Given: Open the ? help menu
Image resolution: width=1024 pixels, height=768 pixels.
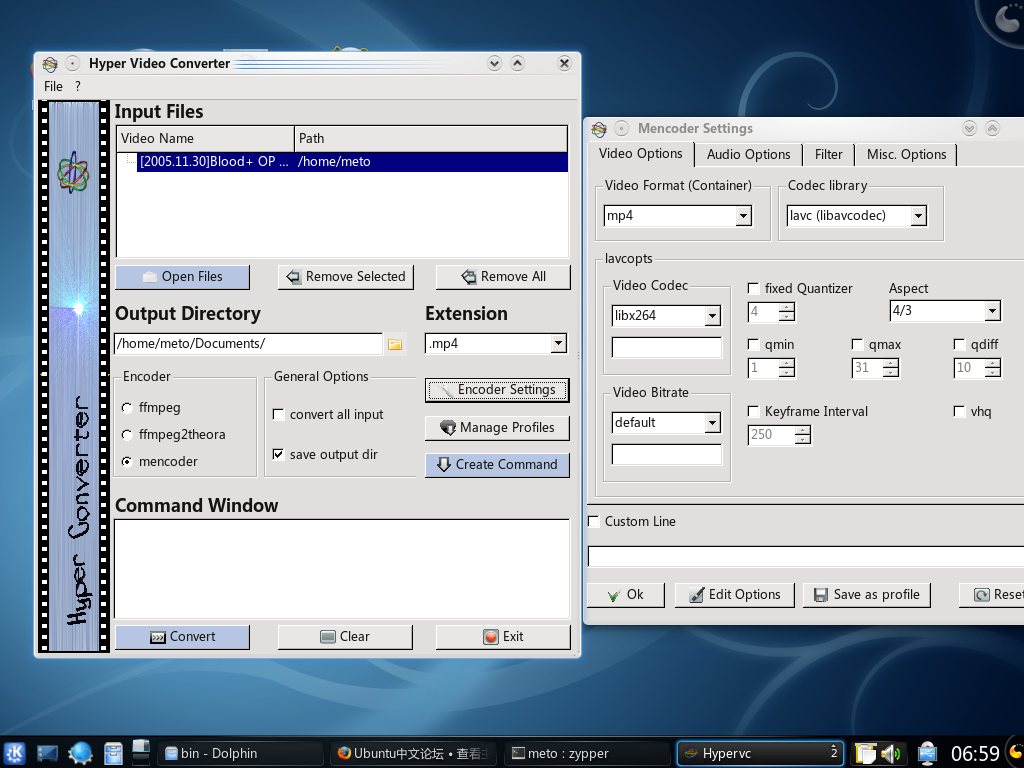Looking at the screenshot, I should pos(78,87).
